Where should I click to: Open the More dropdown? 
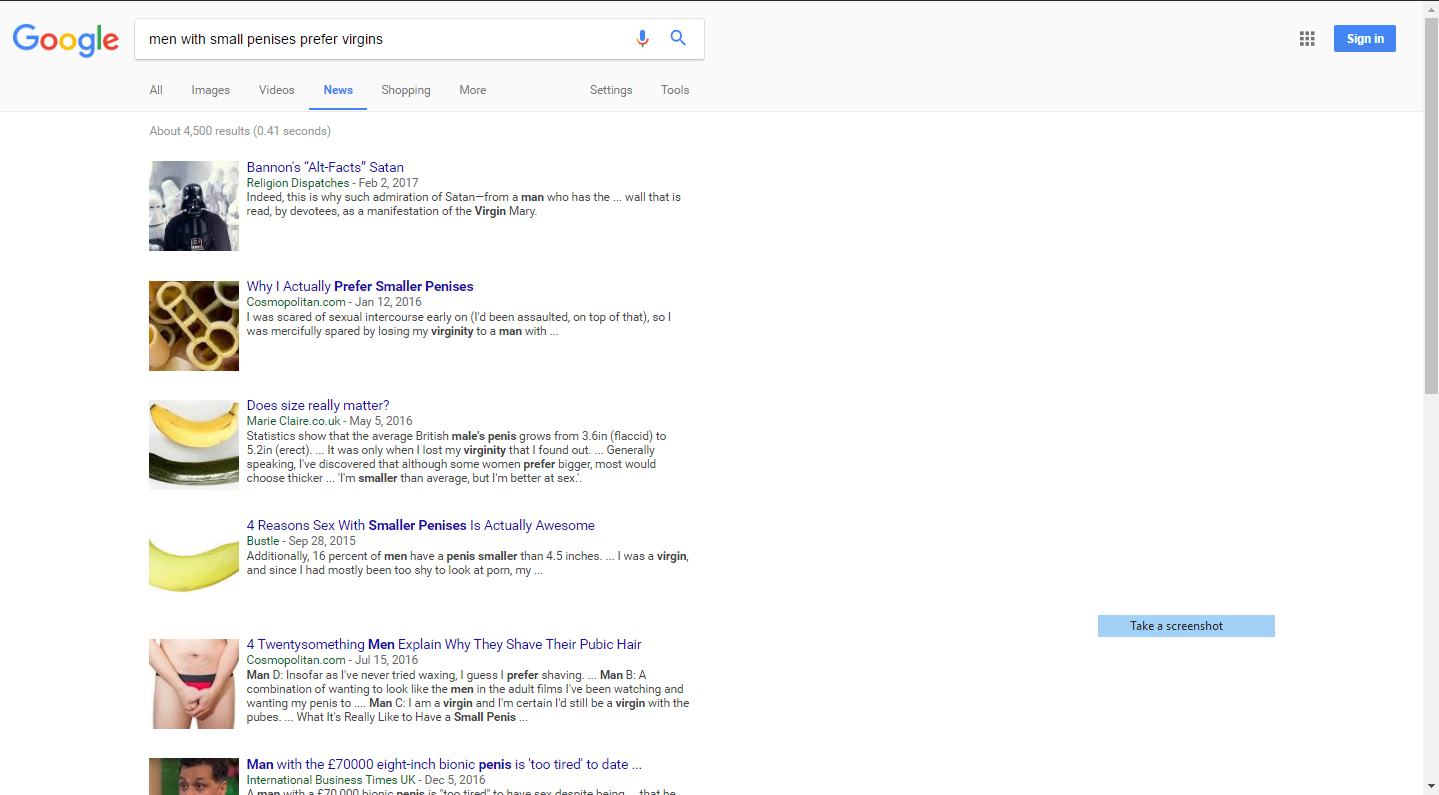[x=473, y=90]
